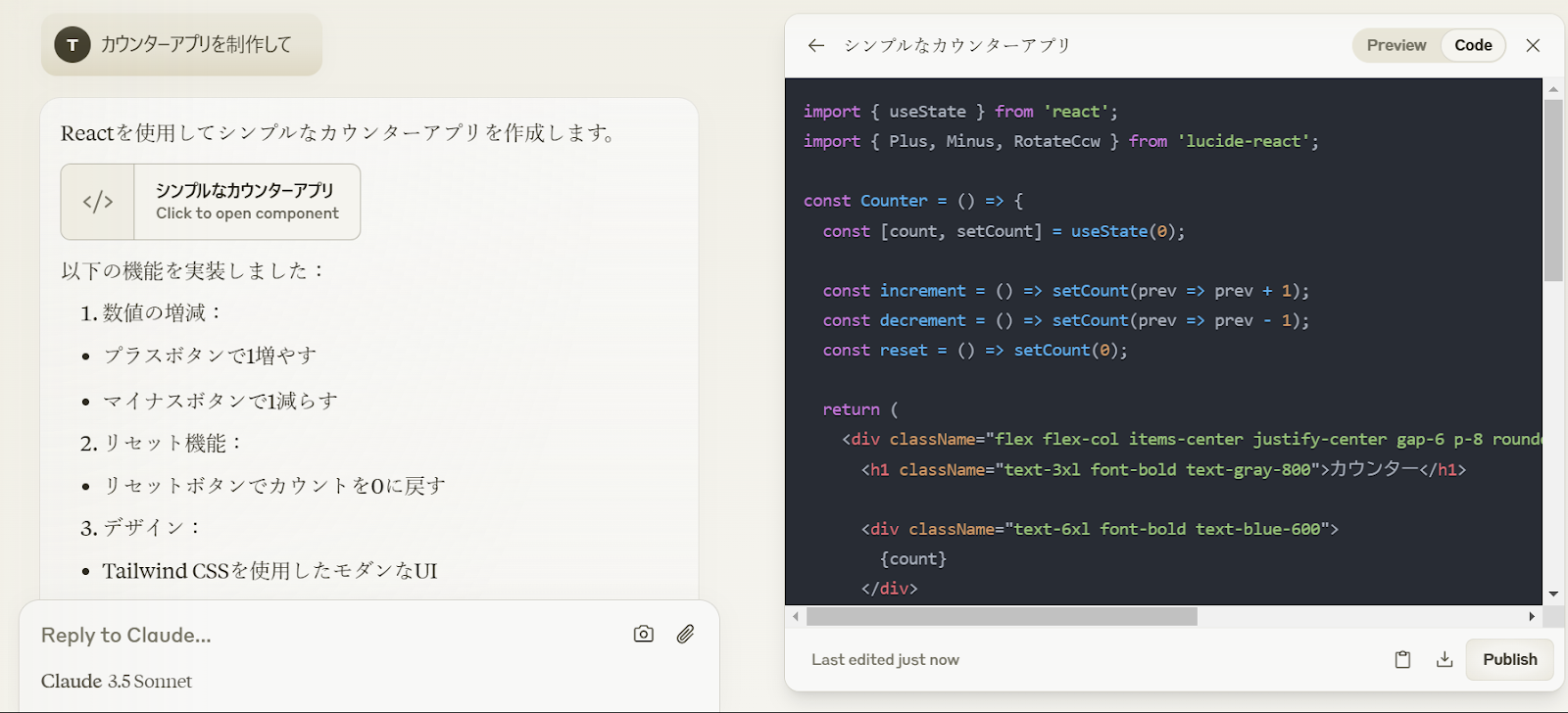Close the artifact panel with X

[x=1533, y=45]
